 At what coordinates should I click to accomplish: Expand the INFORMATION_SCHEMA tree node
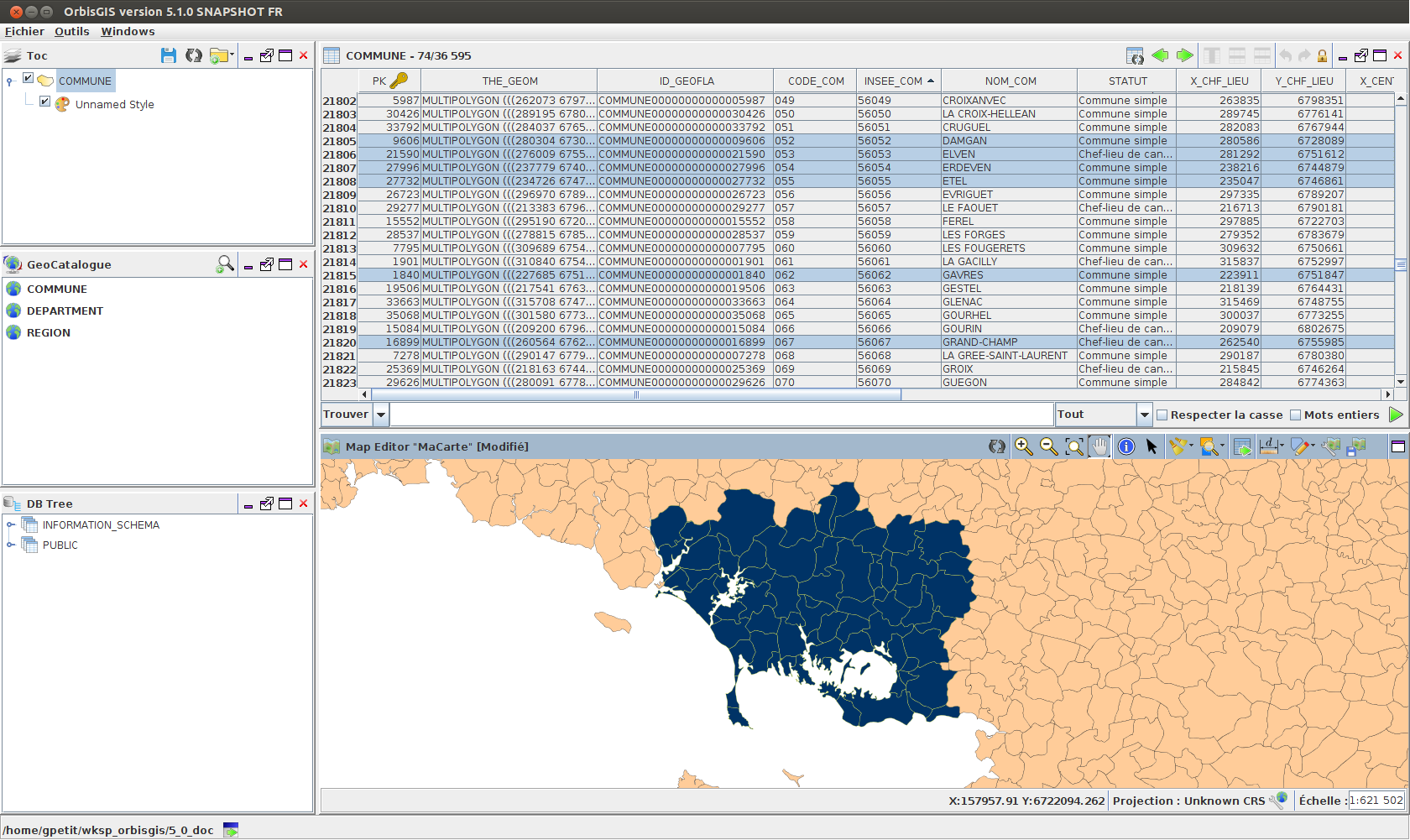pyautogui.click(x=11, y=524)
